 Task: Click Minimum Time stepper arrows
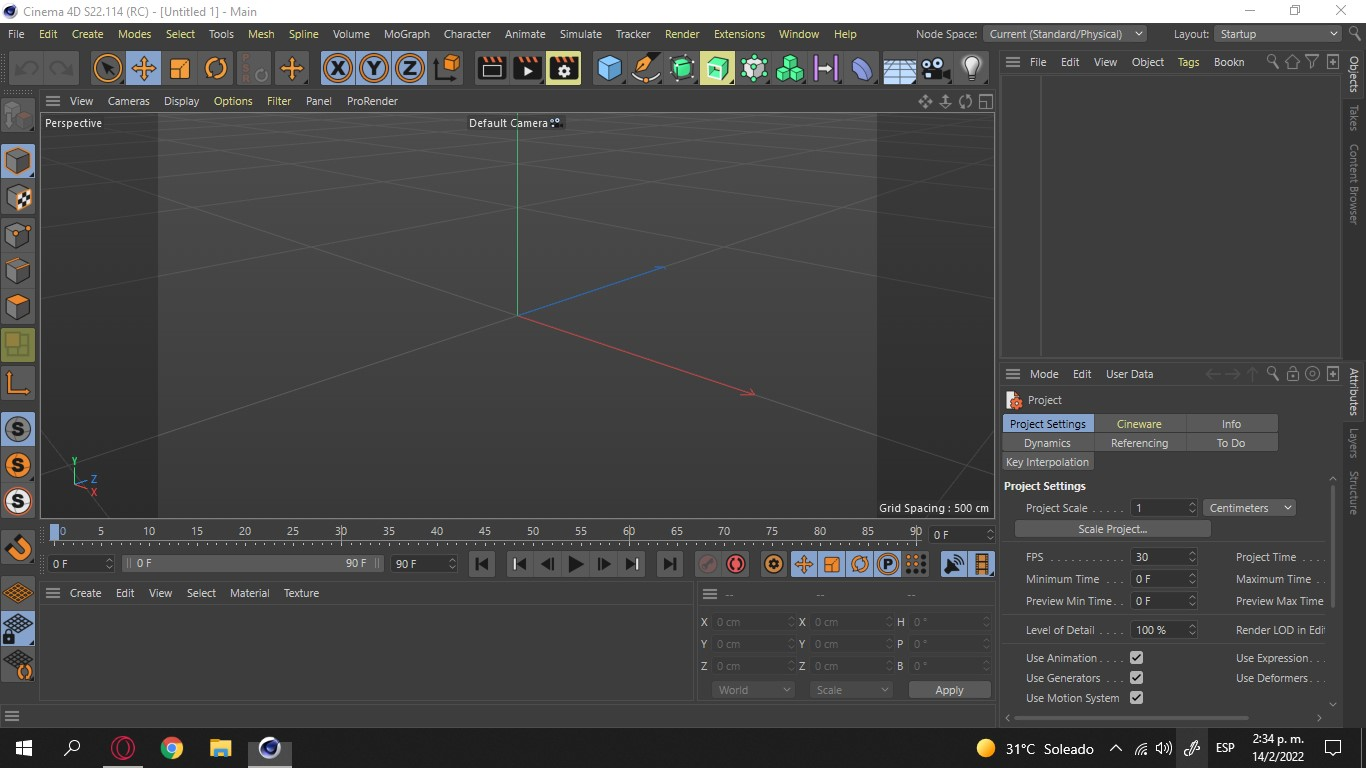tap(1191, 579)
